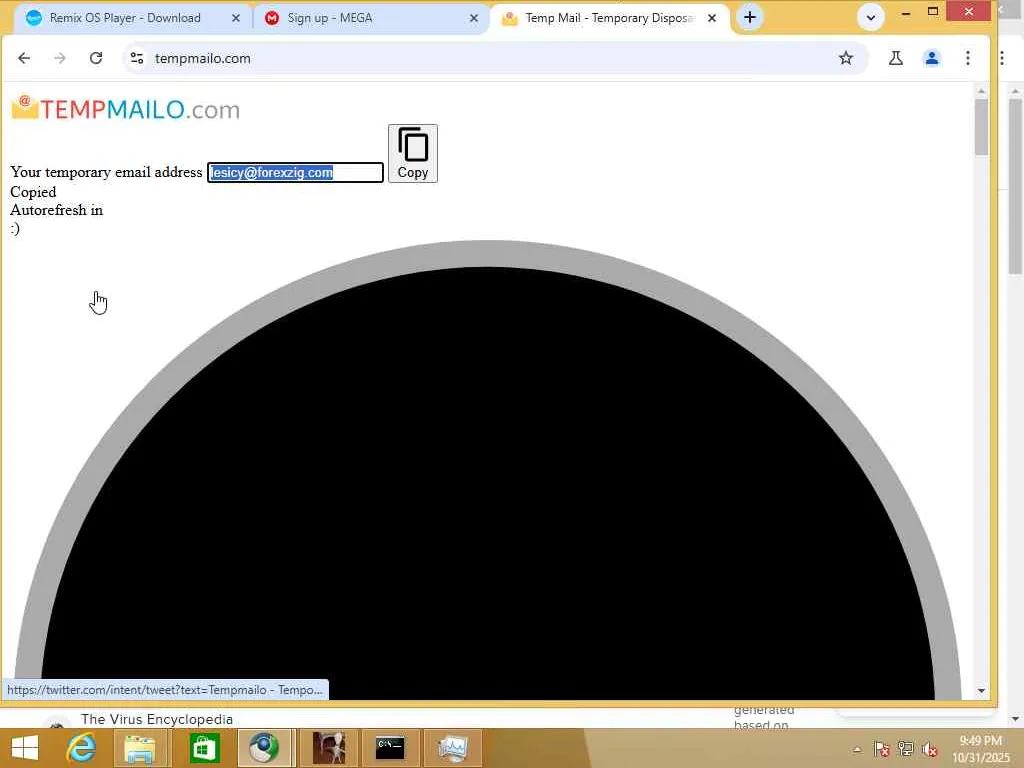Close the Sign up - MEGA tab

click(473, 18)
